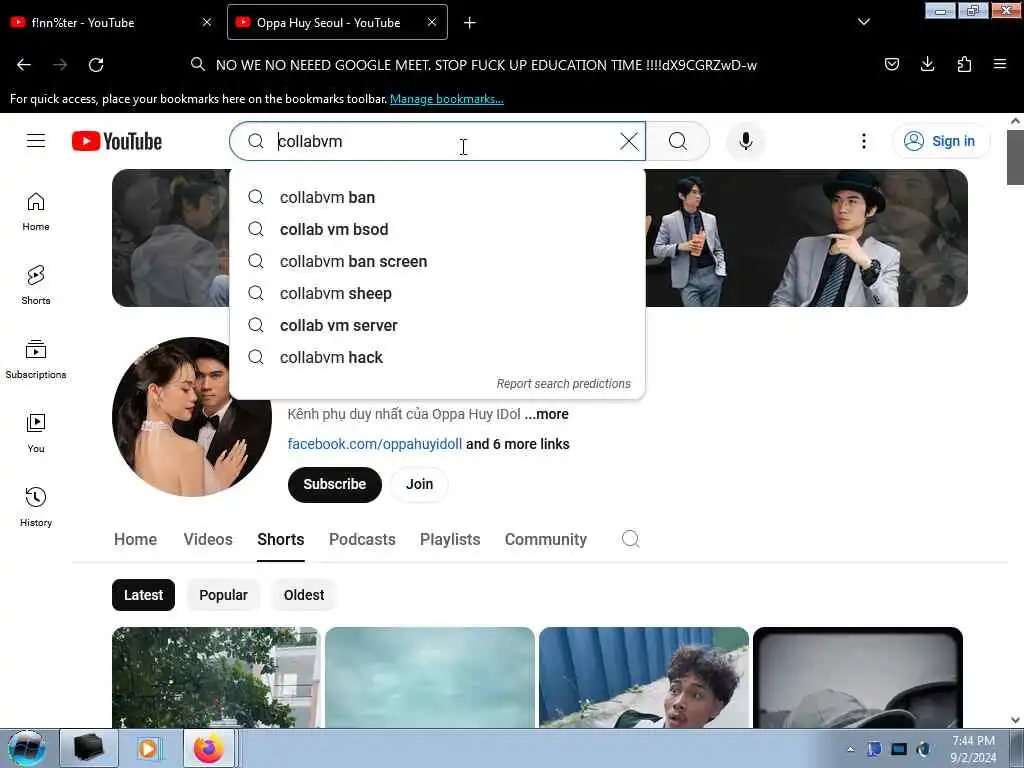The width and height of the screenshot is (1024, 768).
Task: Click inside the collabvm search field
Action: tap(438, 141)
